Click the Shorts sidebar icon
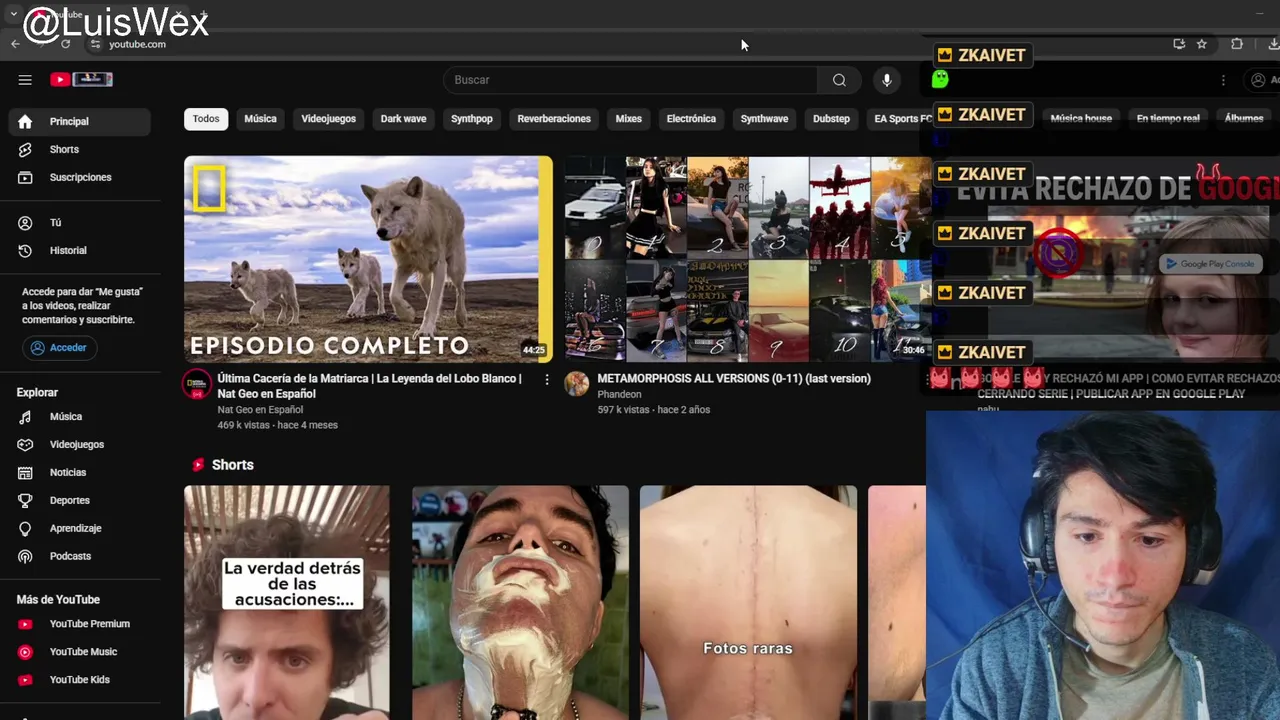 [x=26, y=149]
